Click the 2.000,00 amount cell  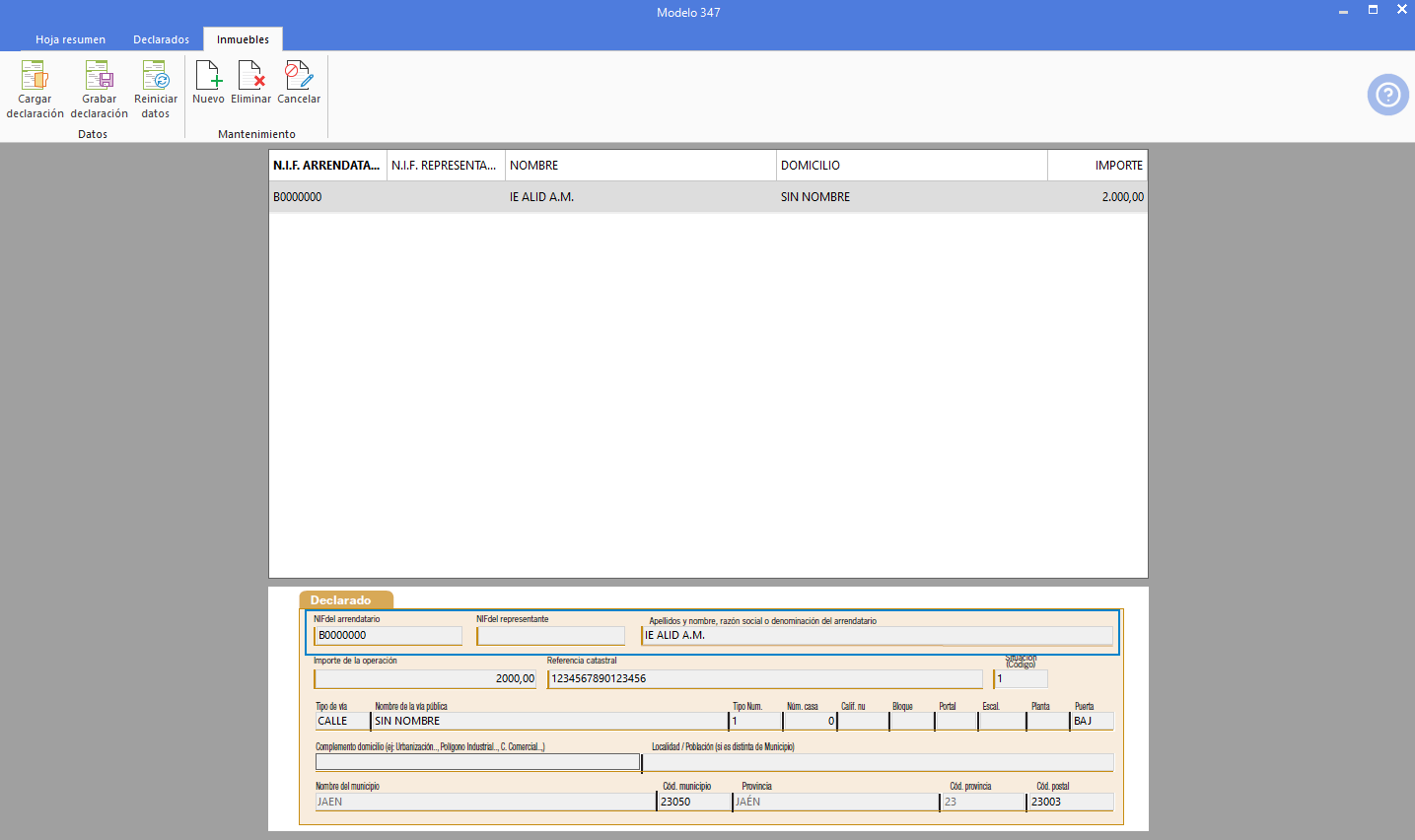[1097, 197]
